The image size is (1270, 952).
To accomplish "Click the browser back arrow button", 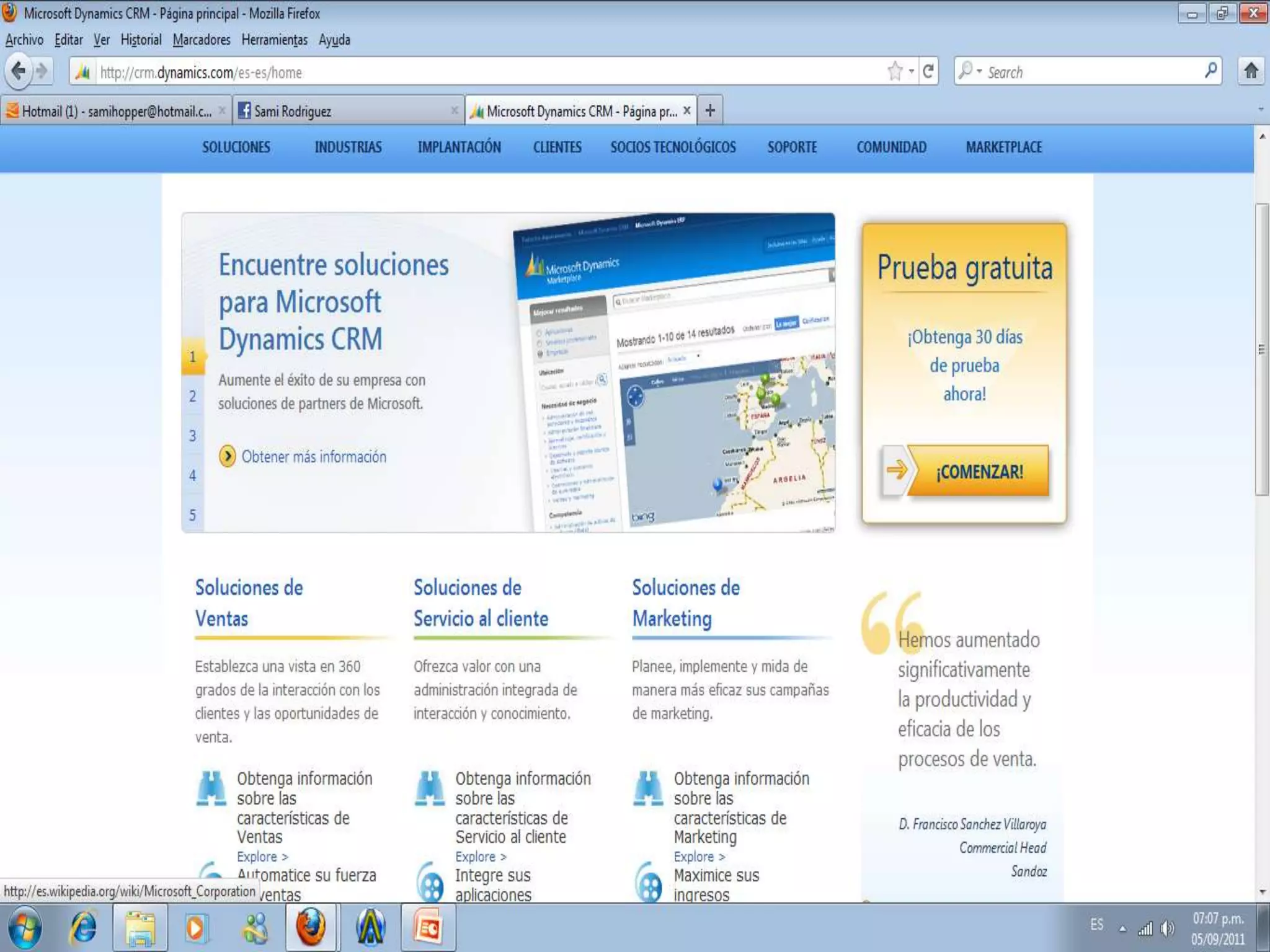I will tap(19, 71).
